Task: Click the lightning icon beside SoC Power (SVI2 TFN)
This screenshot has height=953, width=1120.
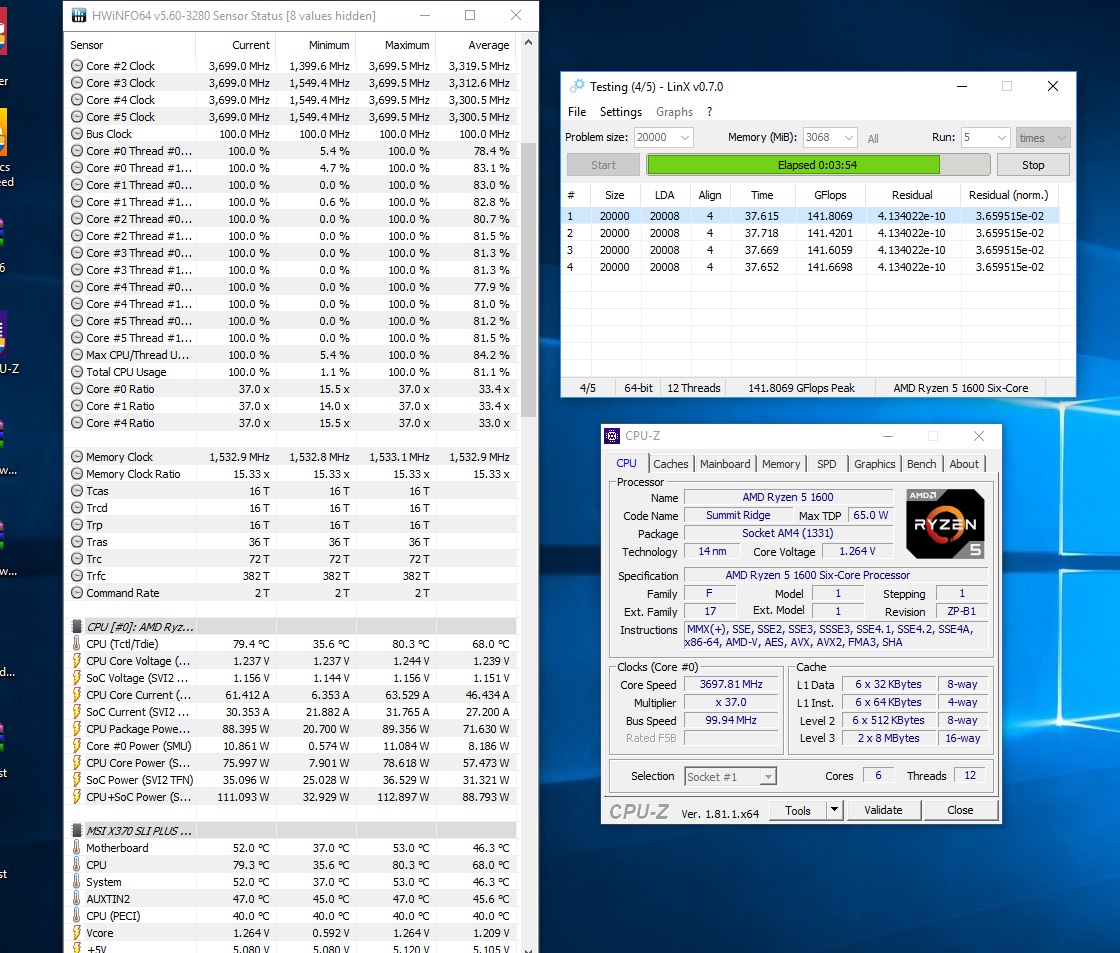Action: point(76,779)
